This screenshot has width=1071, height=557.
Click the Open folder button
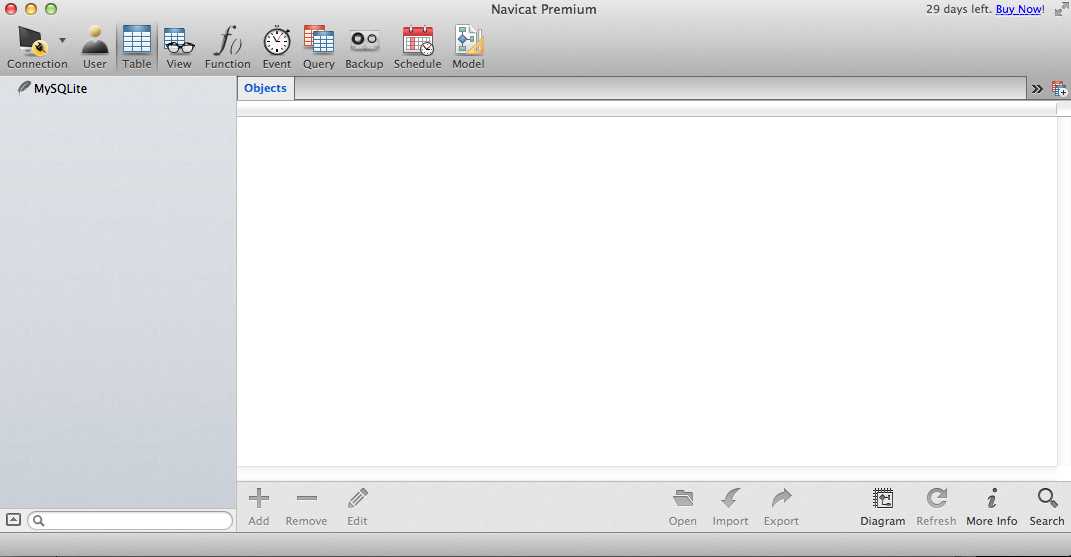tap(682, 506)
